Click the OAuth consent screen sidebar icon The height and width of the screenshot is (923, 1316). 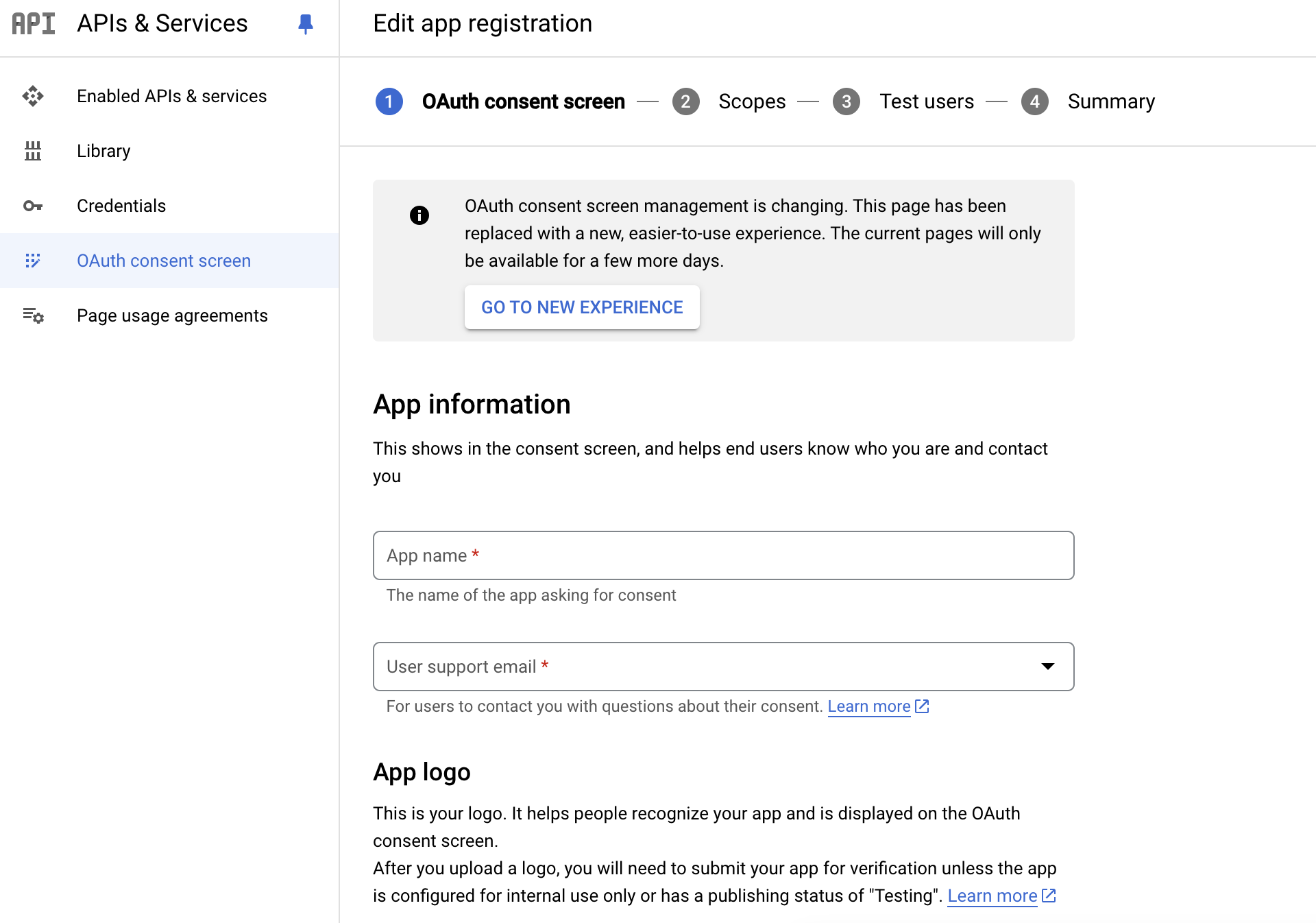pos(33,261)
